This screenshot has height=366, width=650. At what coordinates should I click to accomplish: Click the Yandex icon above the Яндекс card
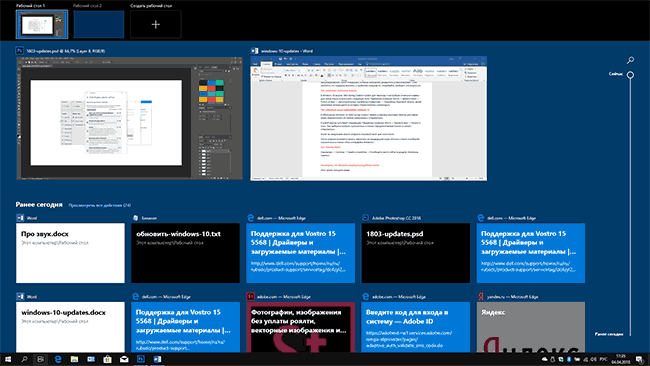click(481, 296)
